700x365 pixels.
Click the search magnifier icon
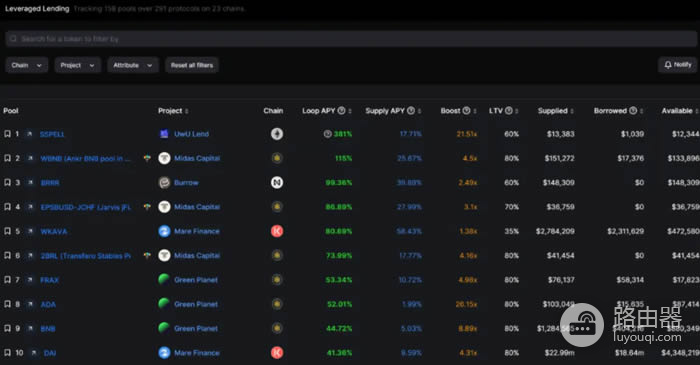pyautogui.click(x=13, y=39)
